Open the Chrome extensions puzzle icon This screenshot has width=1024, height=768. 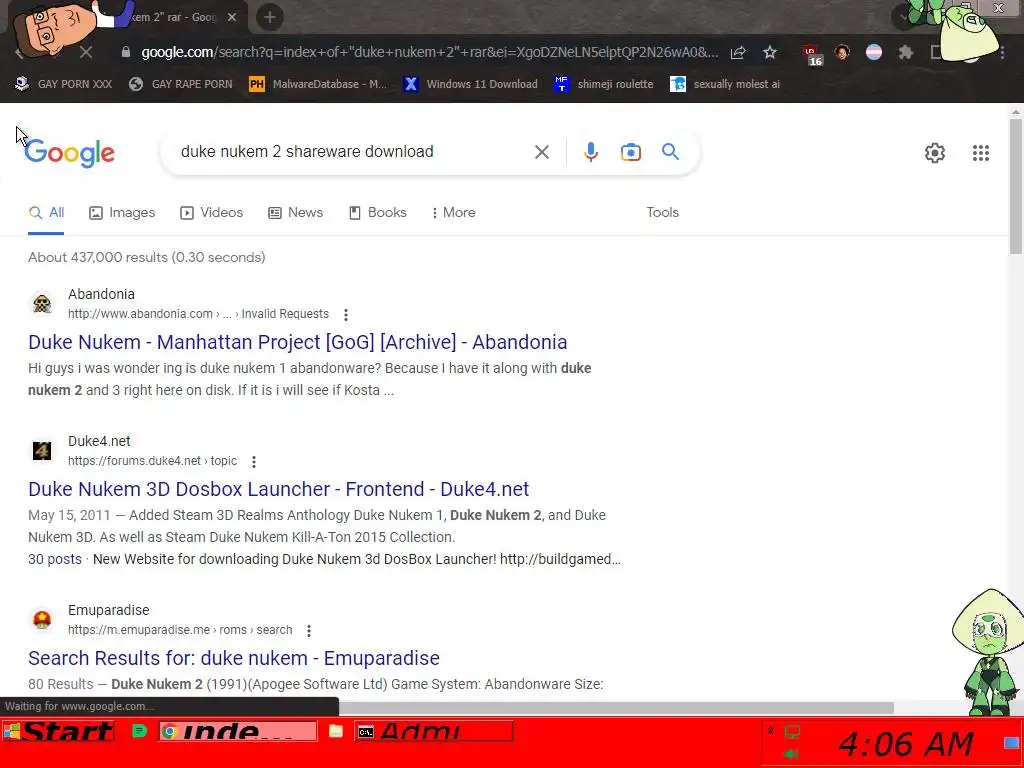pyautogui.click(x=905, y=52)
